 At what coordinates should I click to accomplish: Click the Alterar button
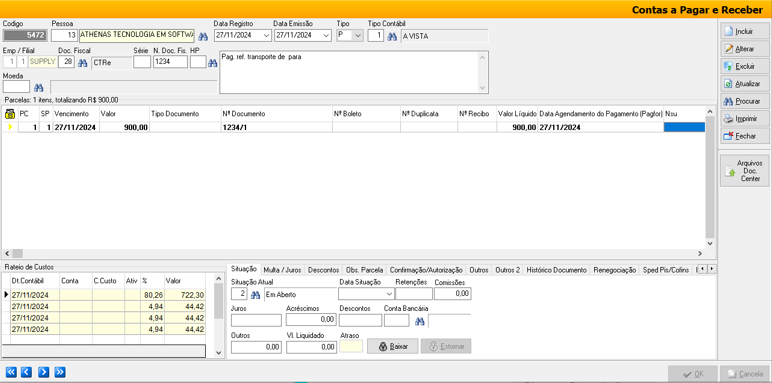(744, 49)
